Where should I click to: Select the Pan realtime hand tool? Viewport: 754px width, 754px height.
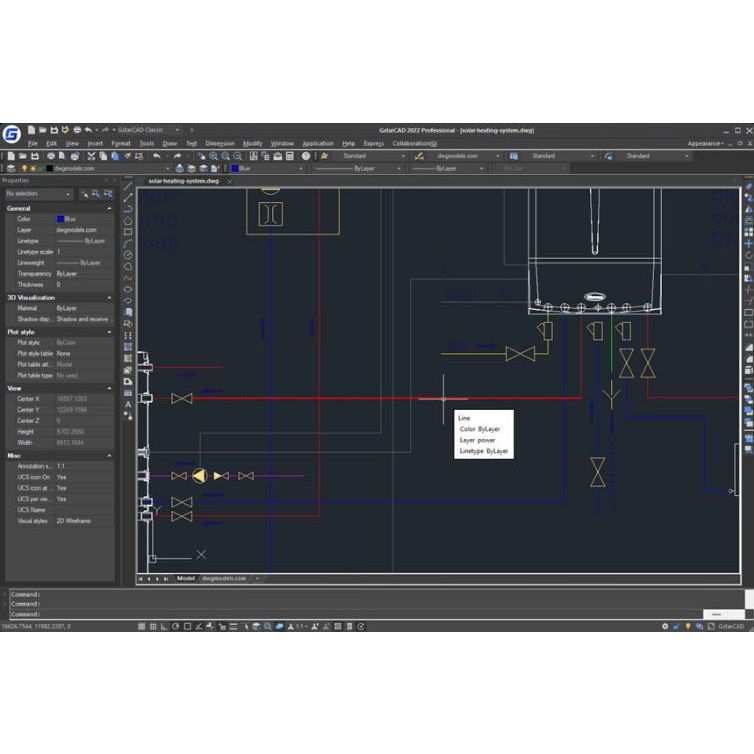pos(201,156)
